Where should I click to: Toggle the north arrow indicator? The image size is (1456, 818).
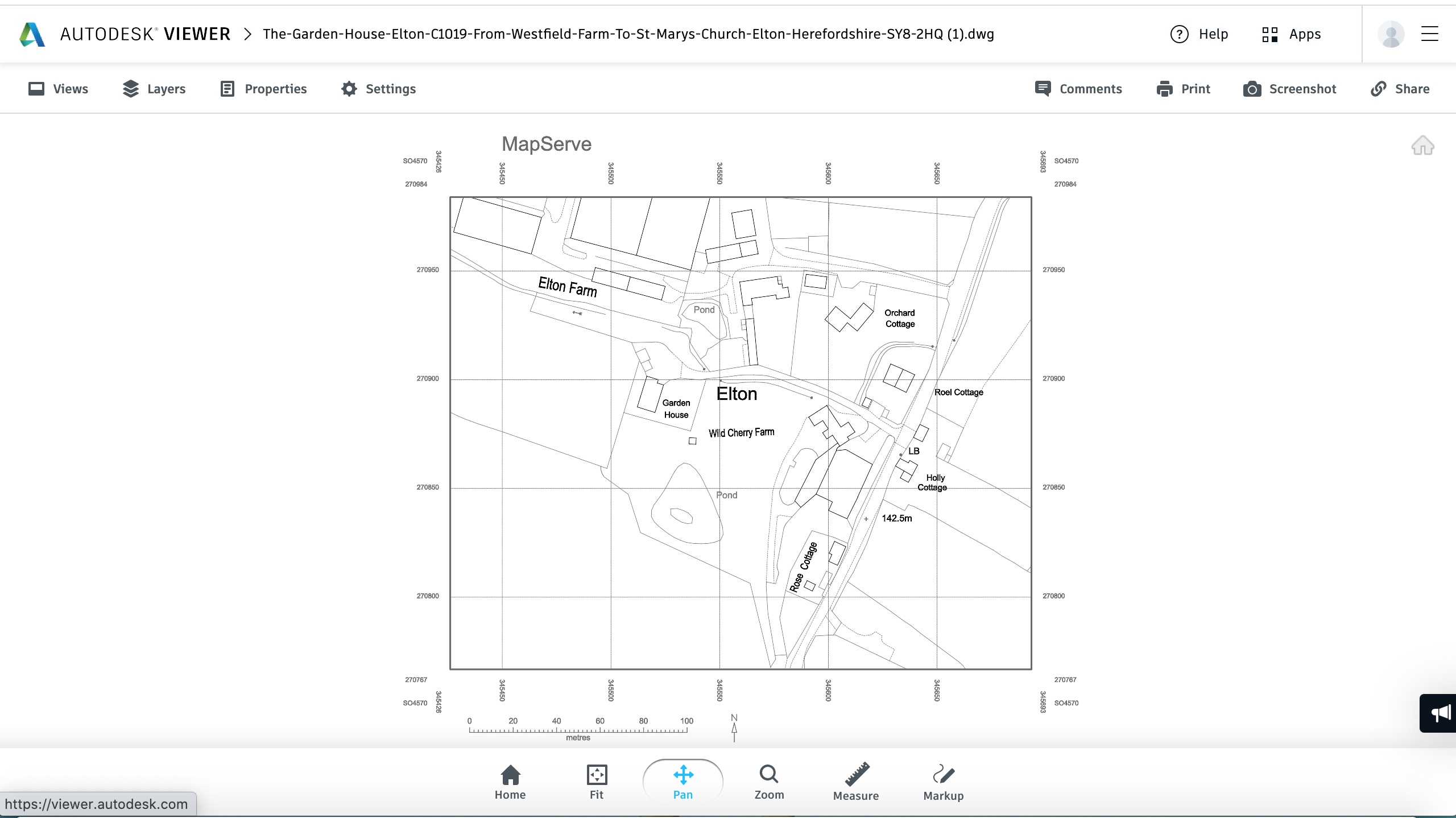735,728
